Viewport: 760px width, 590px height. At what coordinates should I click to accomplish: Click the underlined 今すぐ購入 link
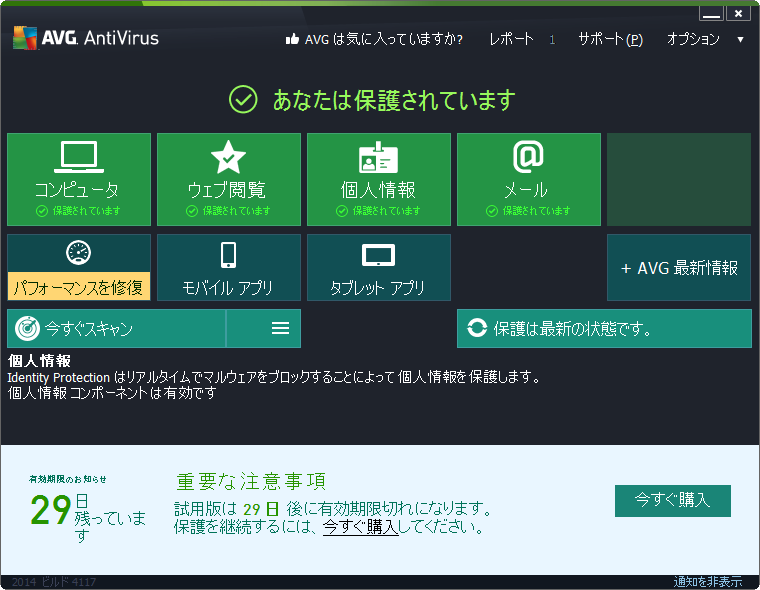[361, 526]
